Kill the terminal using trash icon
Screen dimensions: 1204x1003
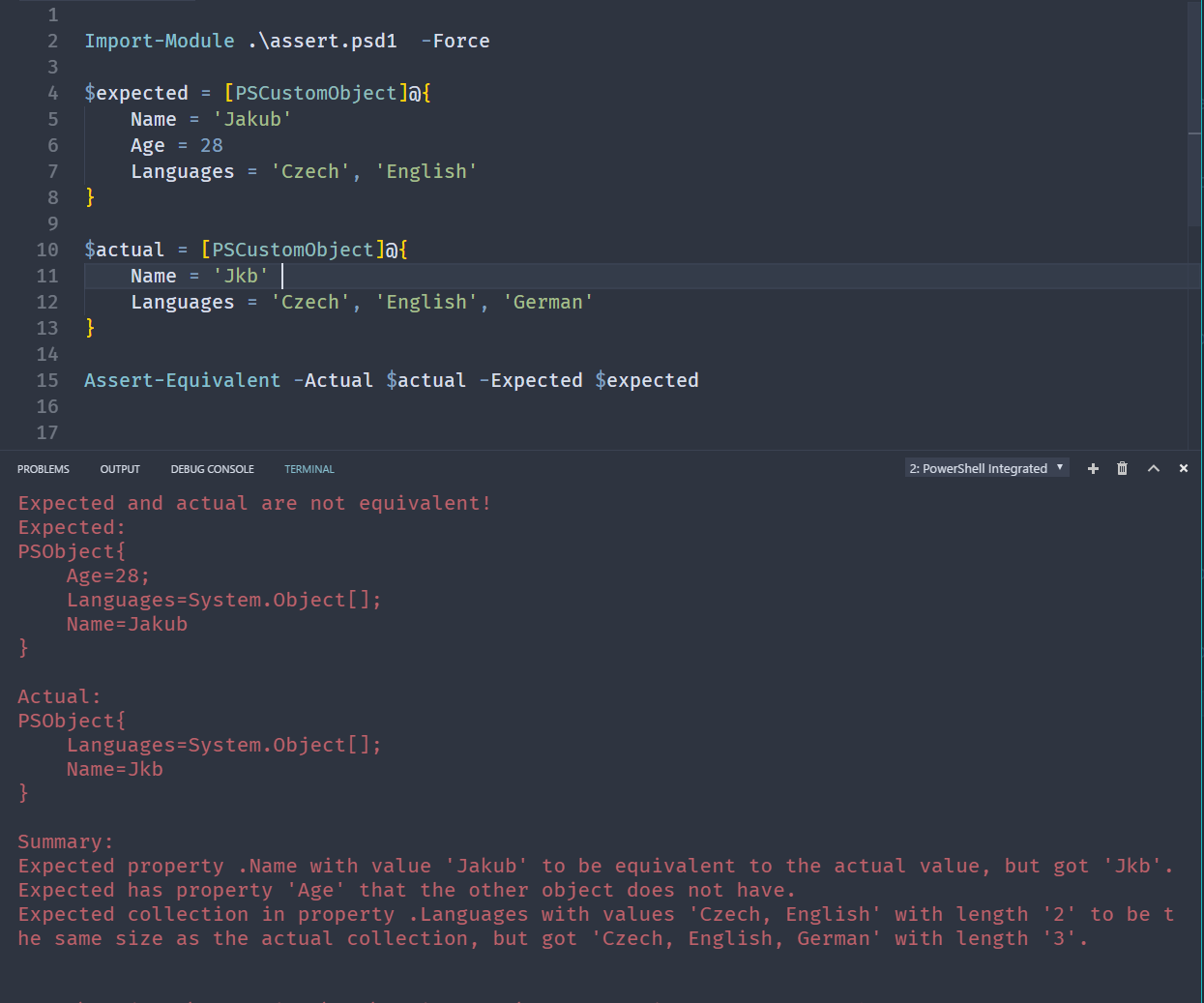click(x=1122, y=468)
